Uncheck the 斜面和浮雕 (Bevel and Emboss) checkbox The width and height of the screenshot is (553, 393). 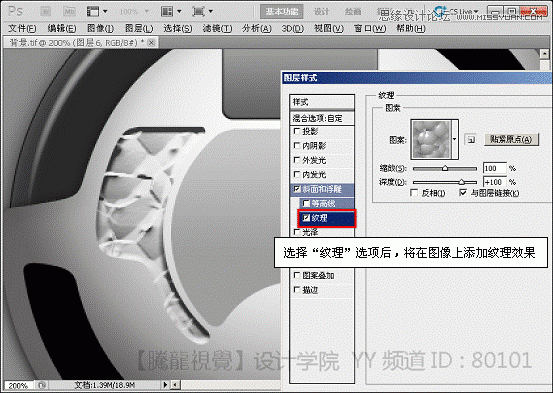pos(297,189)
